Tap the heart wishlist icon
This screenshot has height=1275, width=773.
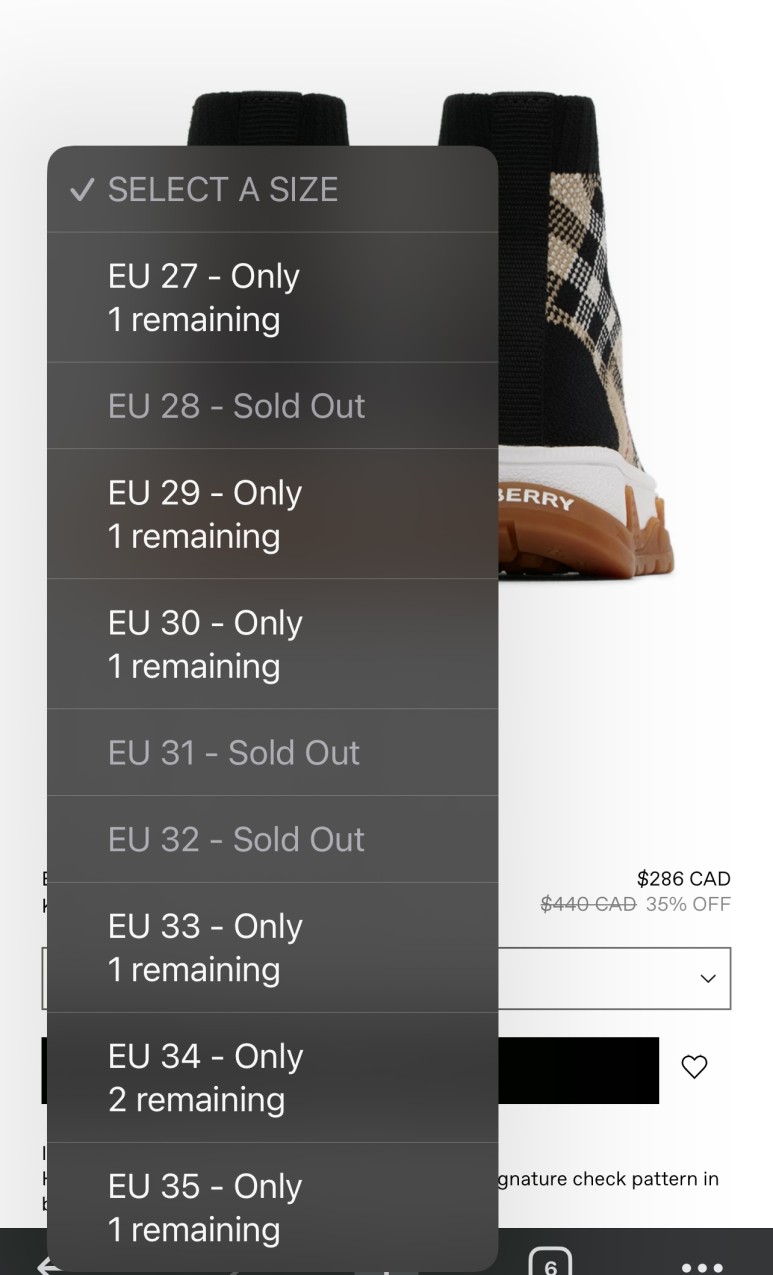694,1067
